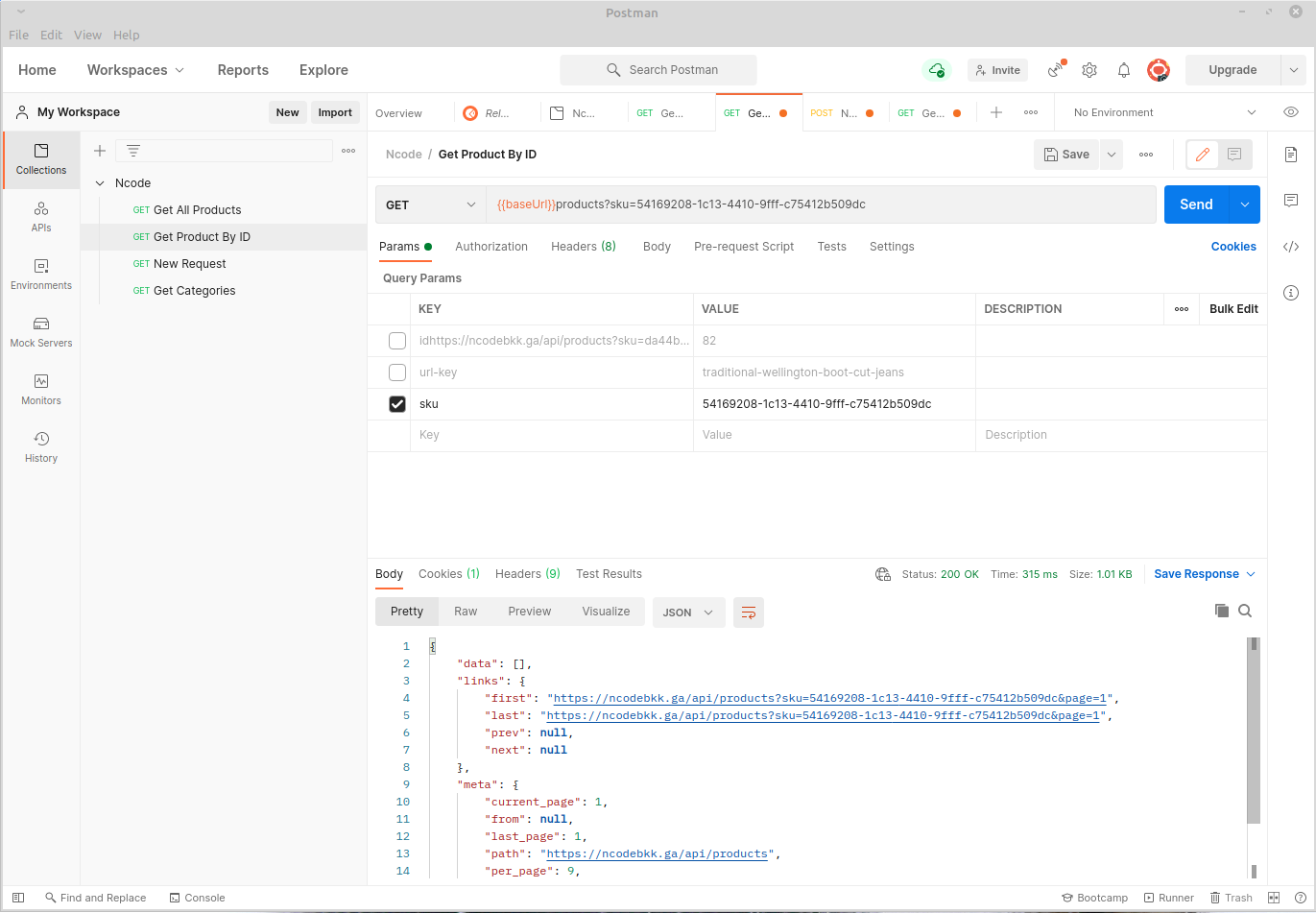The image size is (1316, 913).
Task: Open the Comments pane icon in right sidebar
Action: (x=1291, y=201)
